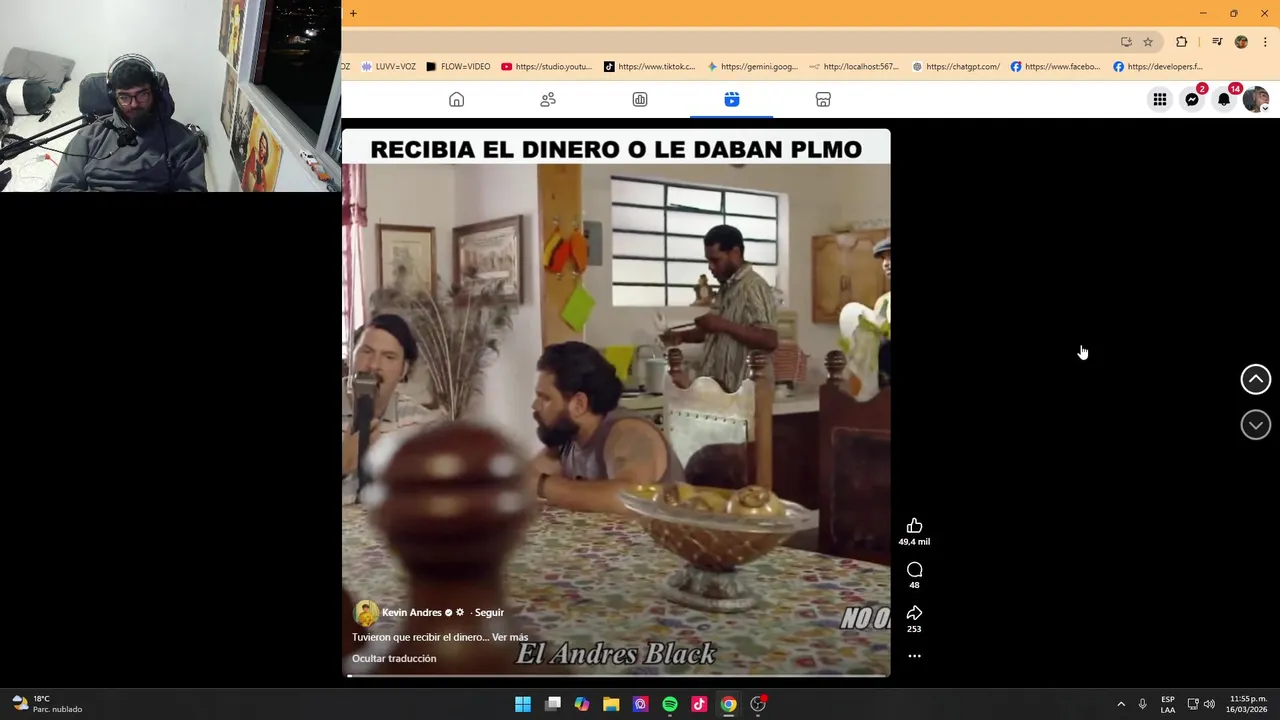This screenshot has height=720, width=1280.
Task: Open the notifications bell
Action: tap(1224, 99)
